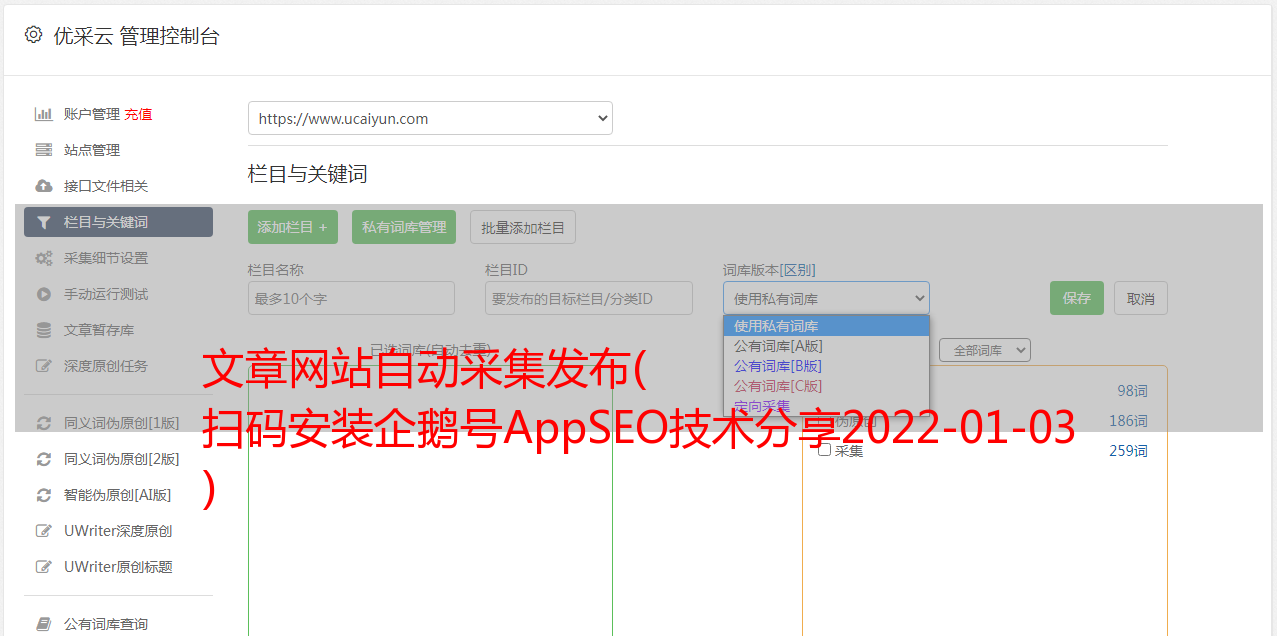Click the gears icon for 采集细节设置

(x=44, y=258)
